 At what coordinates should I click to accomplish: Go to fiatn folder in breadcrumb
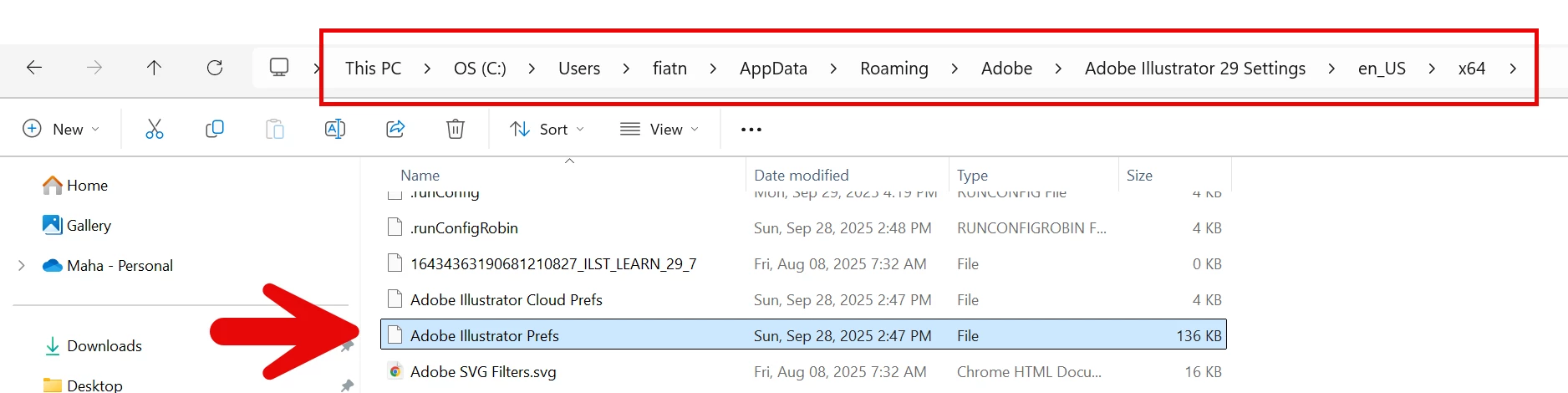[669, 69]
